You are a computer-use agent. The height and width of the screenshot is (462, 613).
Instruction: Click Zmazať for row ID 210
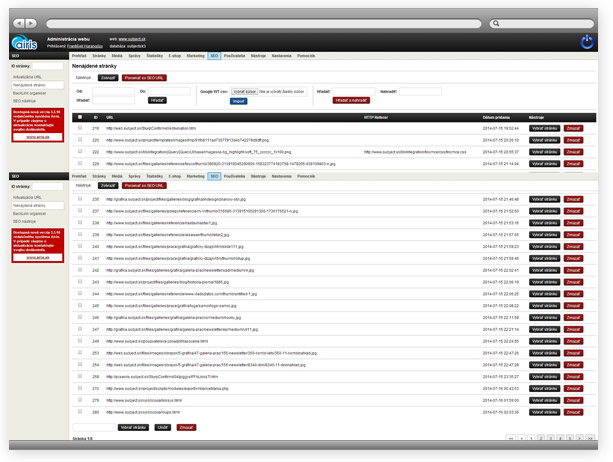click(x=573, y=128)
